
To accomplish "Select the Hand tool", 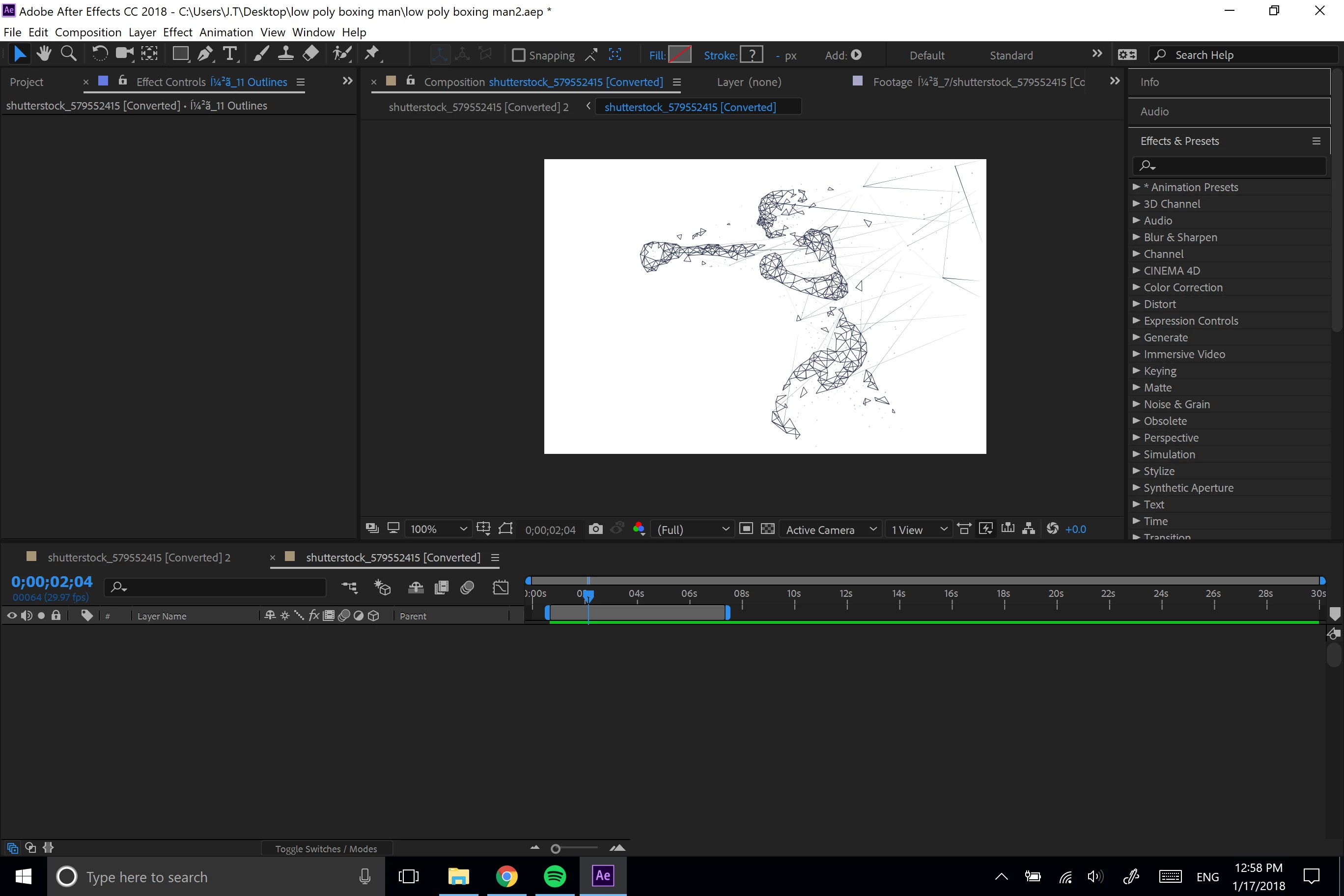I will pyautogui.click(x=44, y=55).
